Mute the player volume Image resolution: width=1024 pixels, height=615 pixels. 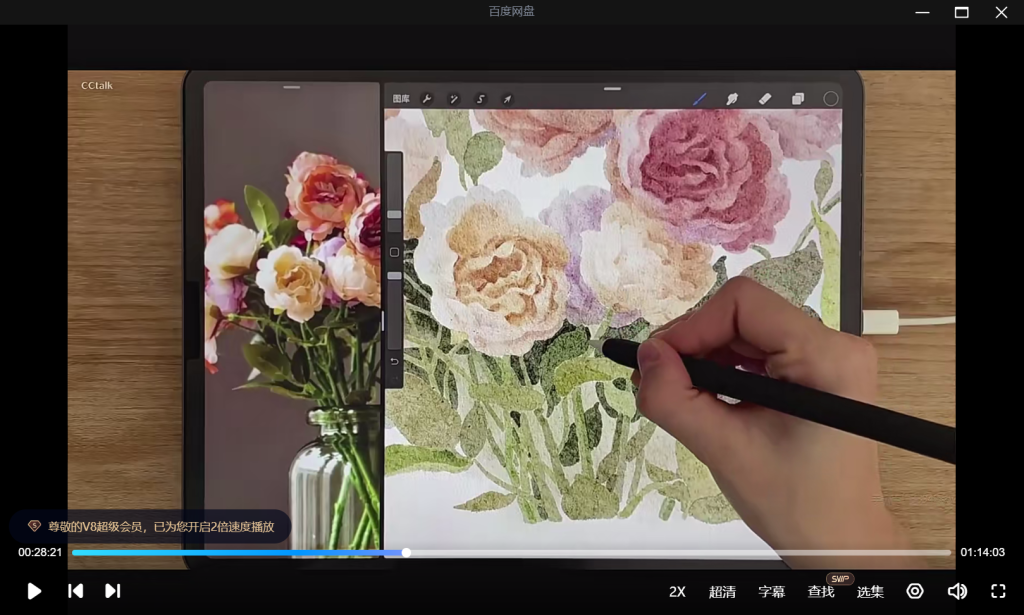pos(957,591)
